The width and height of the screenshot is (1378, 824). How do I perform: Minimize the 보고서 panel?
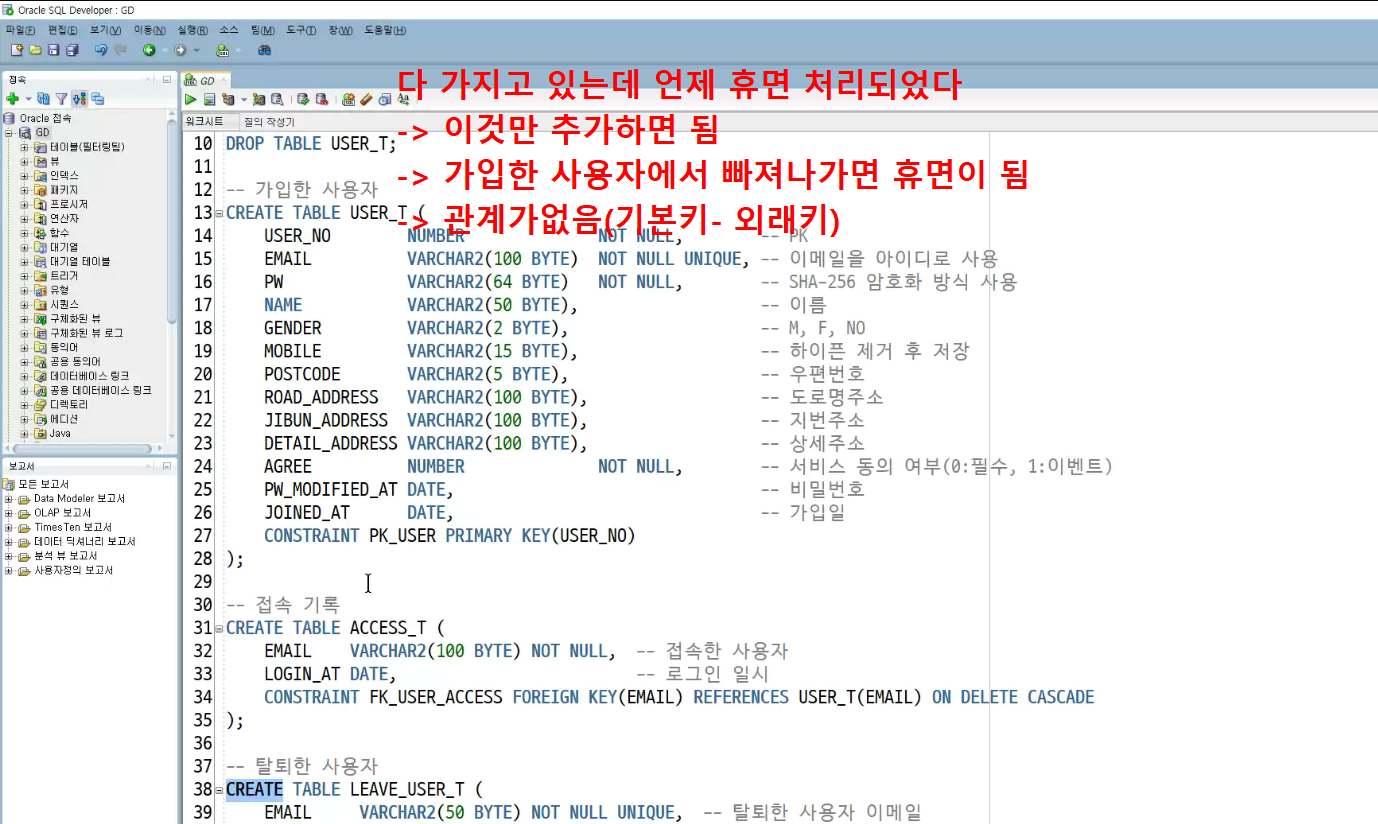tap(167, 466)
